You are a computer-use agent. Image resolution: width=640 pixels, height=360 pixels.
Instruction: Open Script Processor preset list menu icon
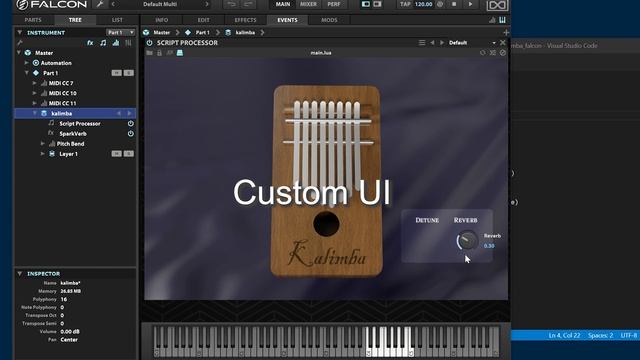coord(422,42)
